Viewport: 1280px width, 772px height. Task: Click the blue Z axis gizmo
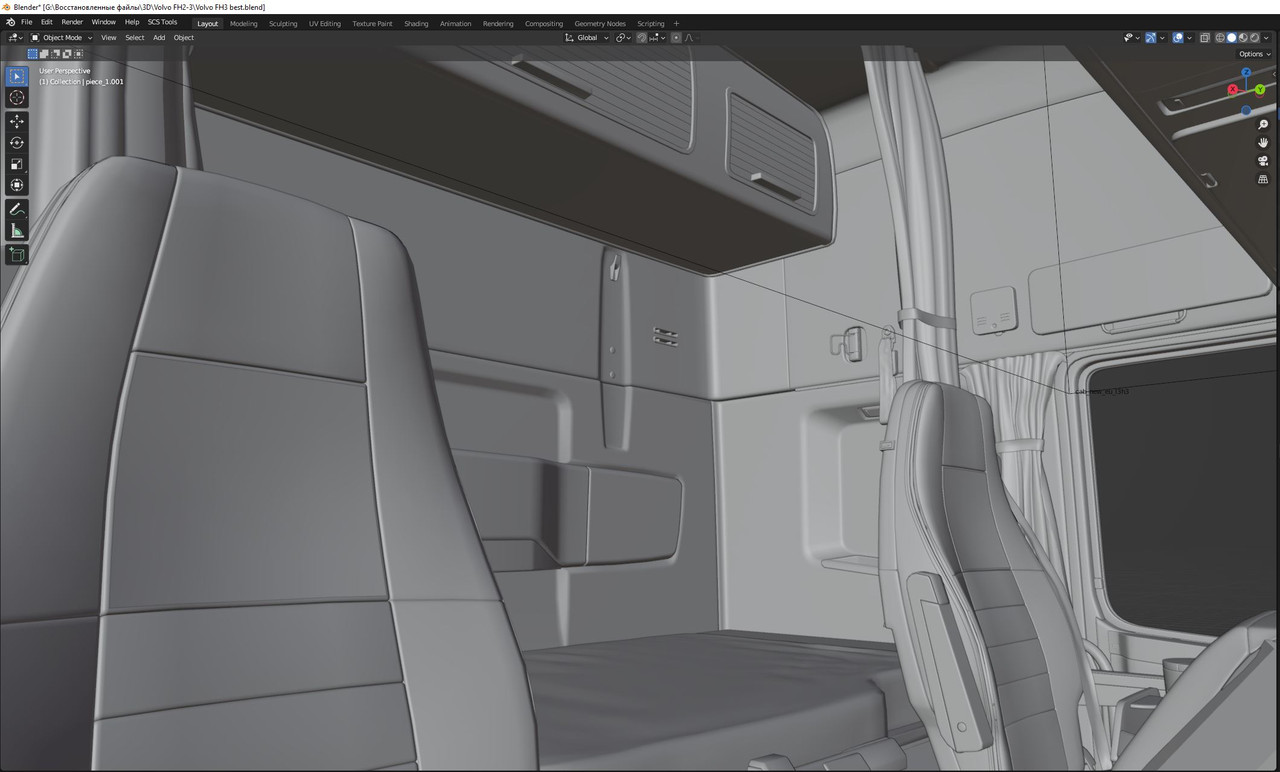coord(1246,73)
